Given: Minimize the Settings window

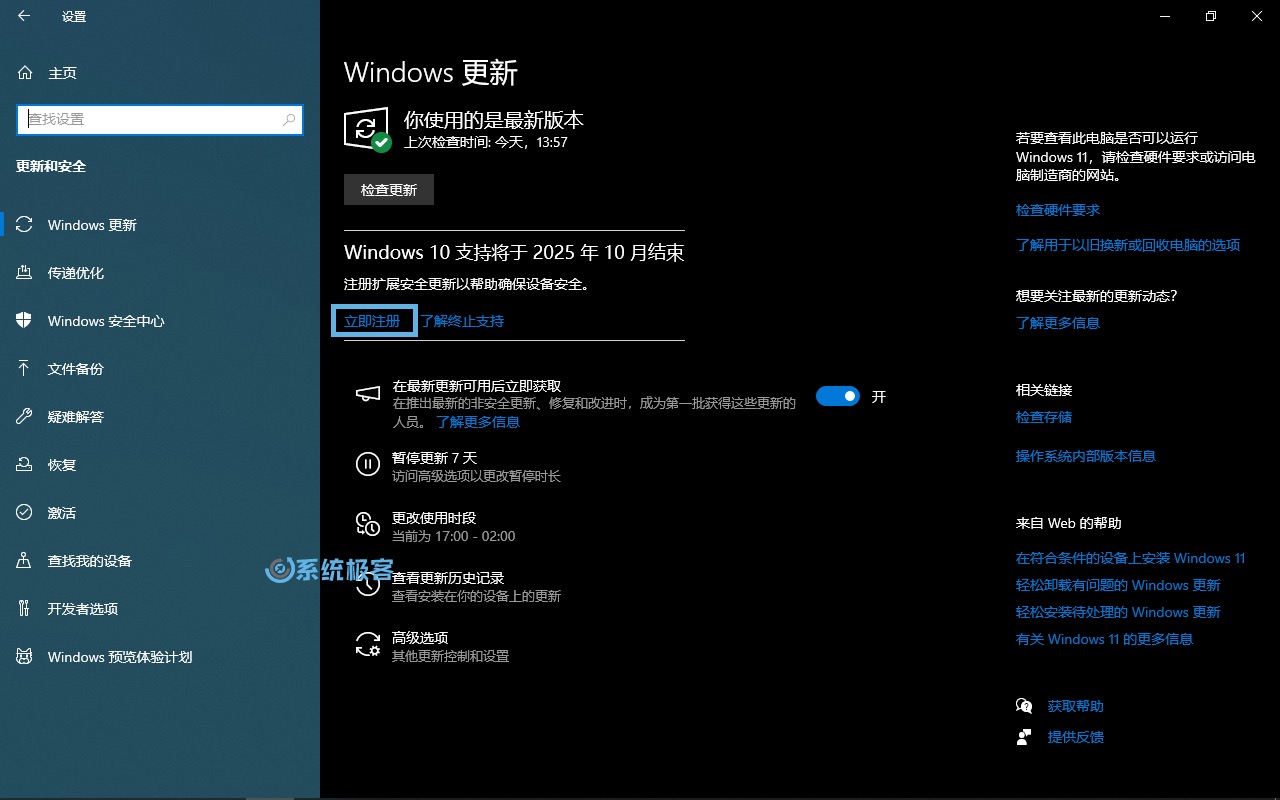Looking at the screenshot, I should 1165,16.
